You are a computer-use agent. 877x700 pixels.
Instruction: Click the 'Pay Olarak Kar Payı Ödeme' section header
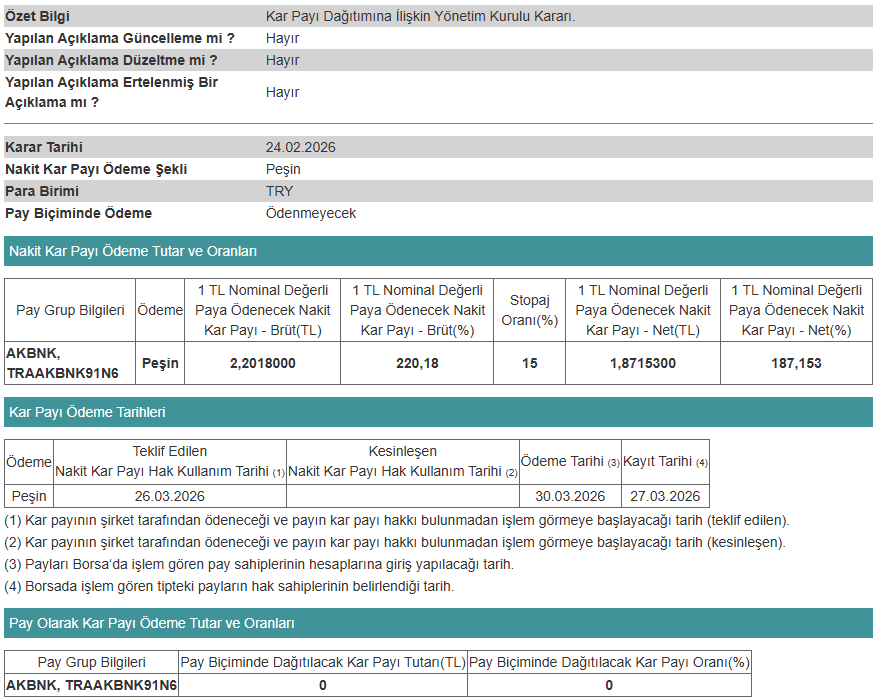pos(151,623)
